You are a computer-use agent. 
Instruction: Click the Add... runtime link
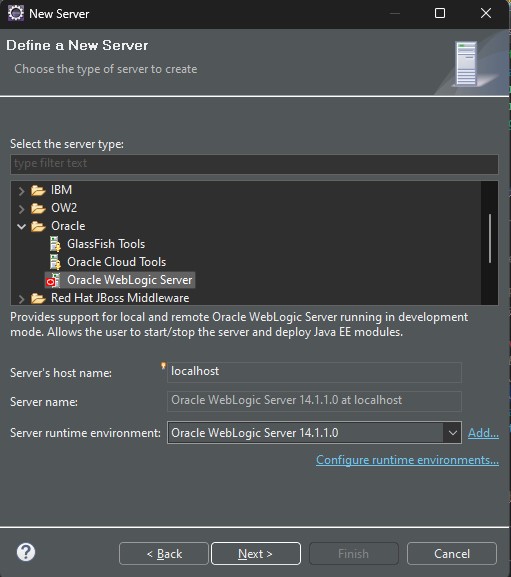483,433
